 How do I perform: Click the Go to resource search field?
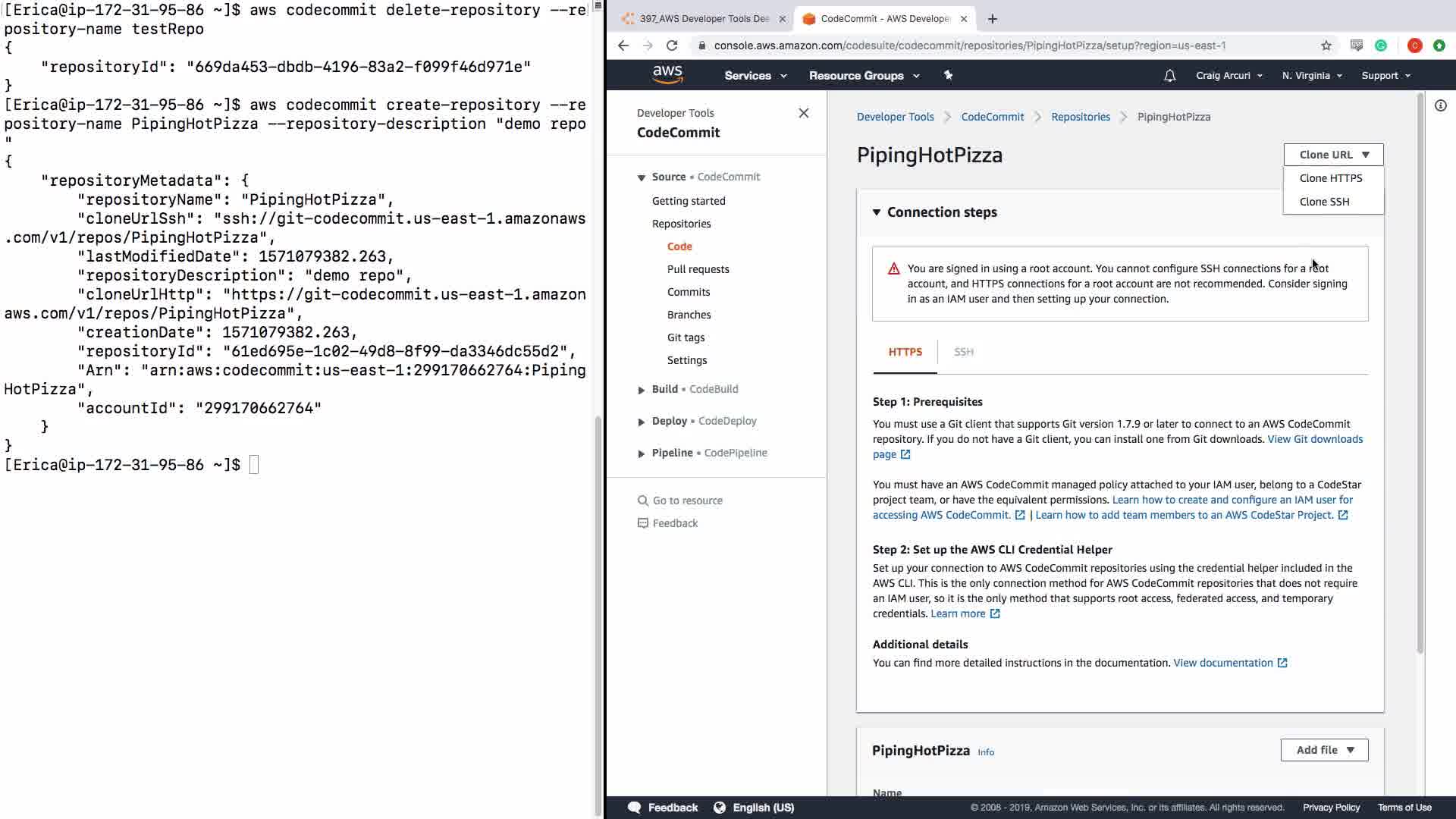[687, 500]
